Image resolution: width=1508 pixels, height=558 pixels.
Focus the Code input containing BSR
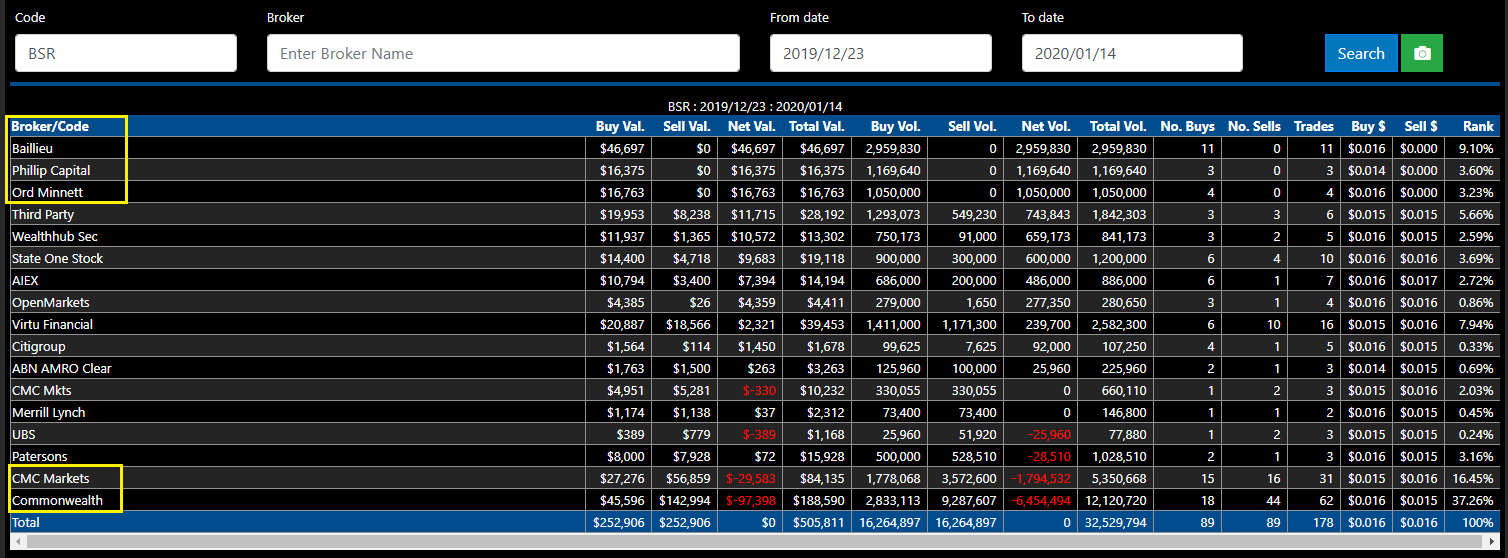pyautogui.click(x=126, y=53)
